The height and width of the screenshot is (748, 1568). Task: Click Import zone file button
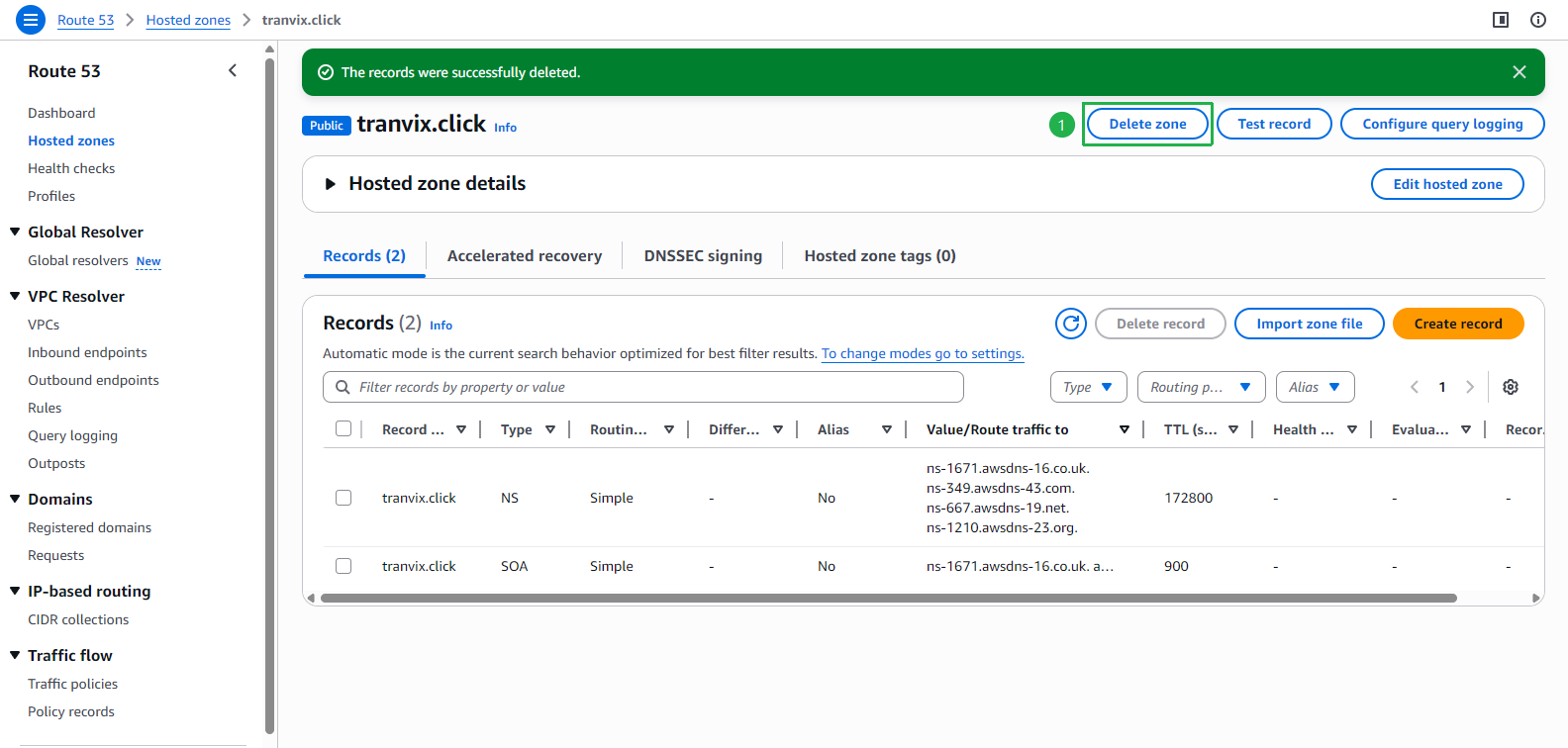tap(1310, 324)
